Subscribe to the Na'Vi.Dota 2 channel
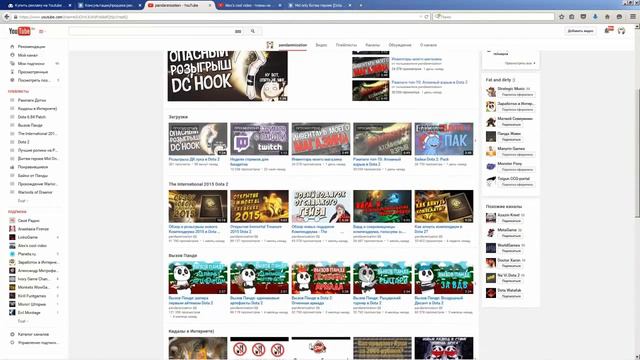This screenshot has width=640, height=360. point(511,281)
